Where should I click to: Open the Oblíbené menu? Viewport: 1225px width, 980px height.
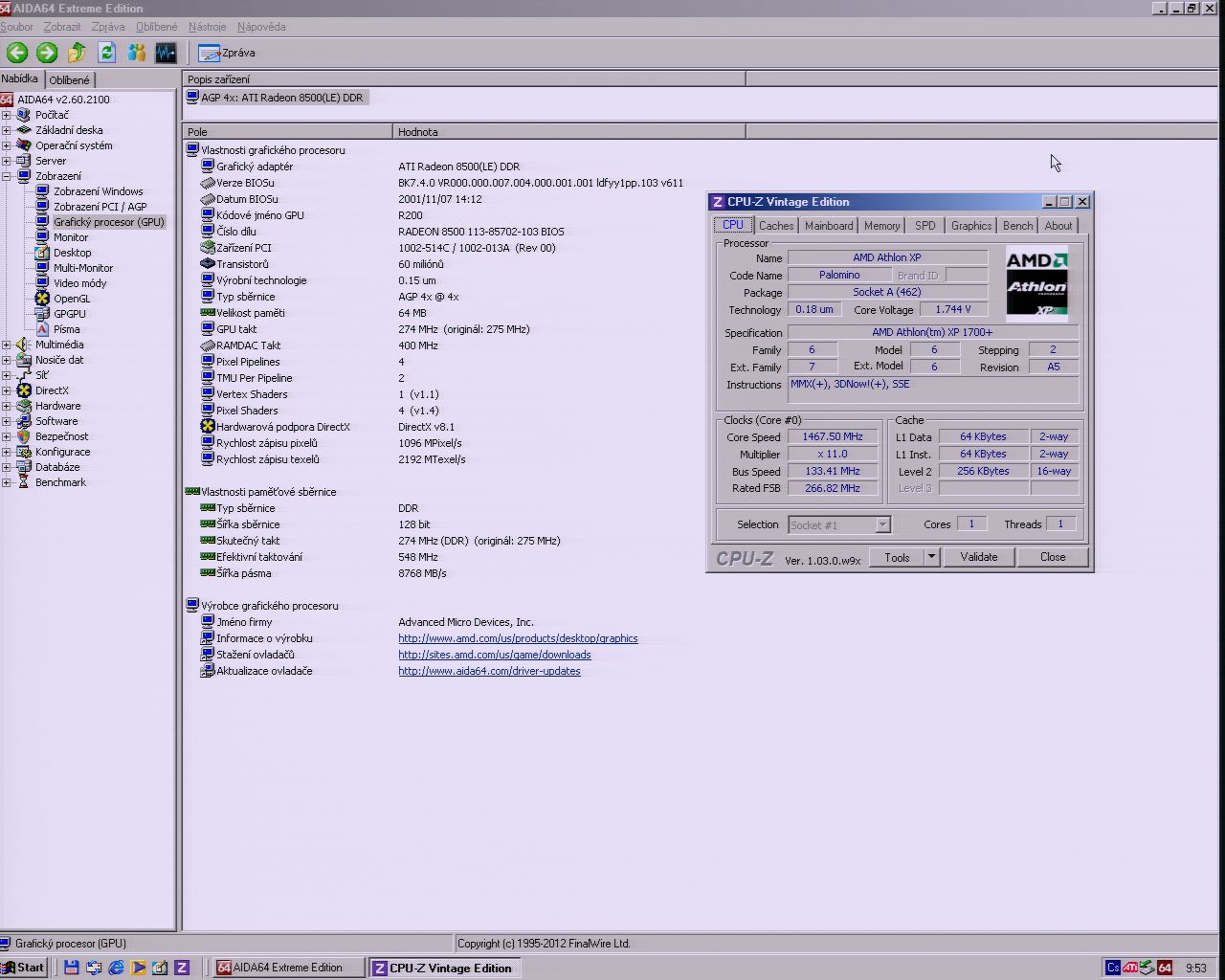[x=157, y=27]
